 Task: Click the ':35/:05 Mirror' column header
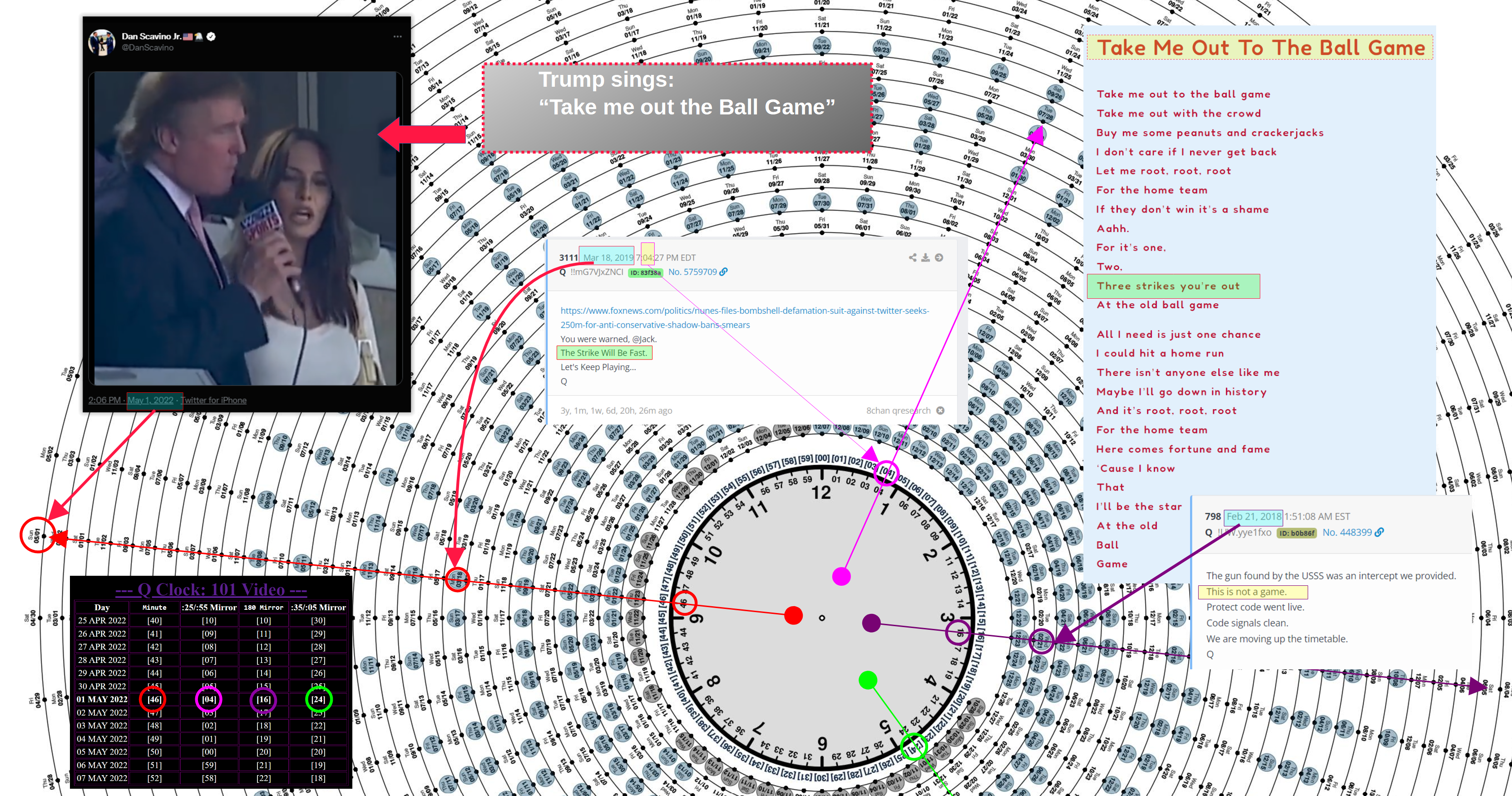318,608
